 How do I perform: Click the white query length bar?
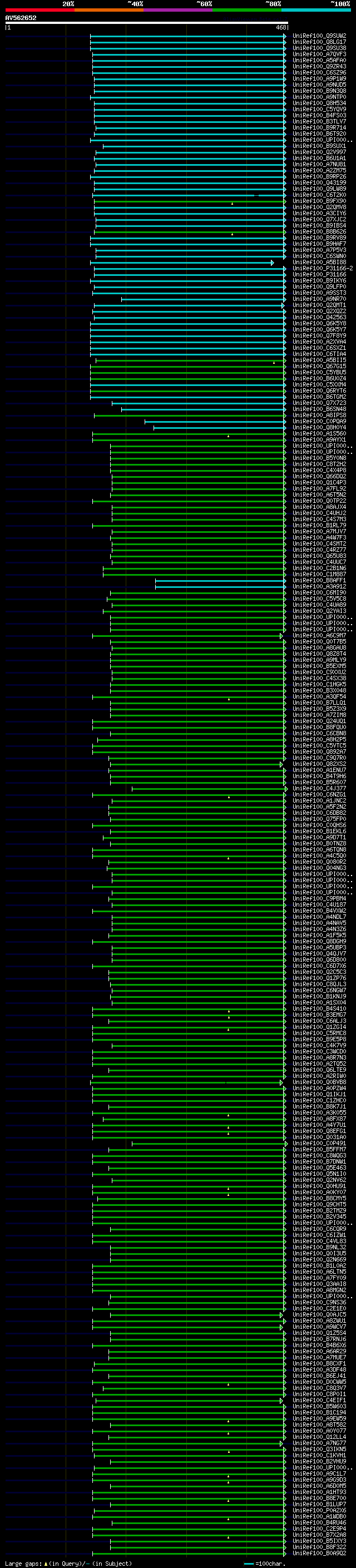coord(147,22)
